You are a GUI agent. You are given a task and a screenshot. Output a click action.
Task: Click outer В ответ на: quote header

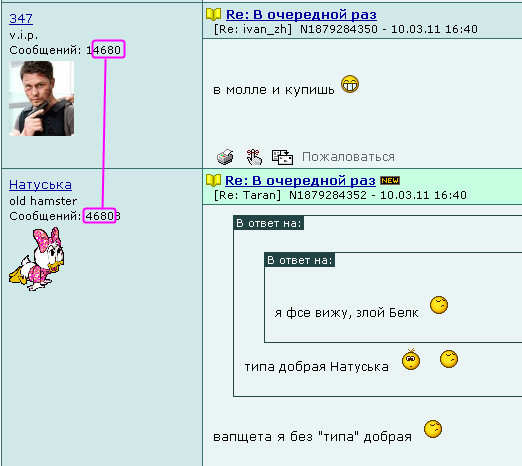click(269, 223)
